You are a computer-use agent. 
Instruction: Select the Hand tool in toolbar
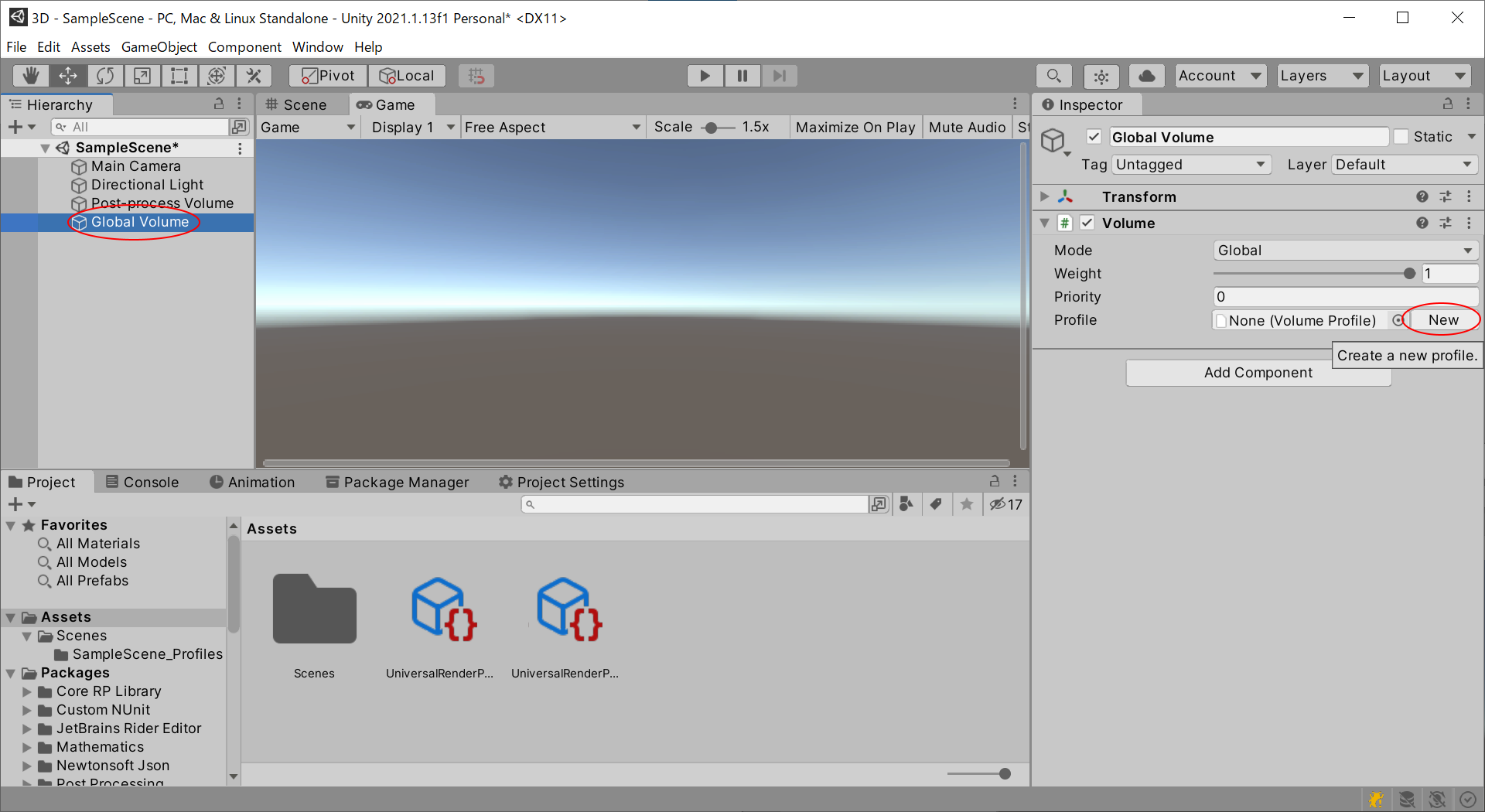tap(31, 76)
